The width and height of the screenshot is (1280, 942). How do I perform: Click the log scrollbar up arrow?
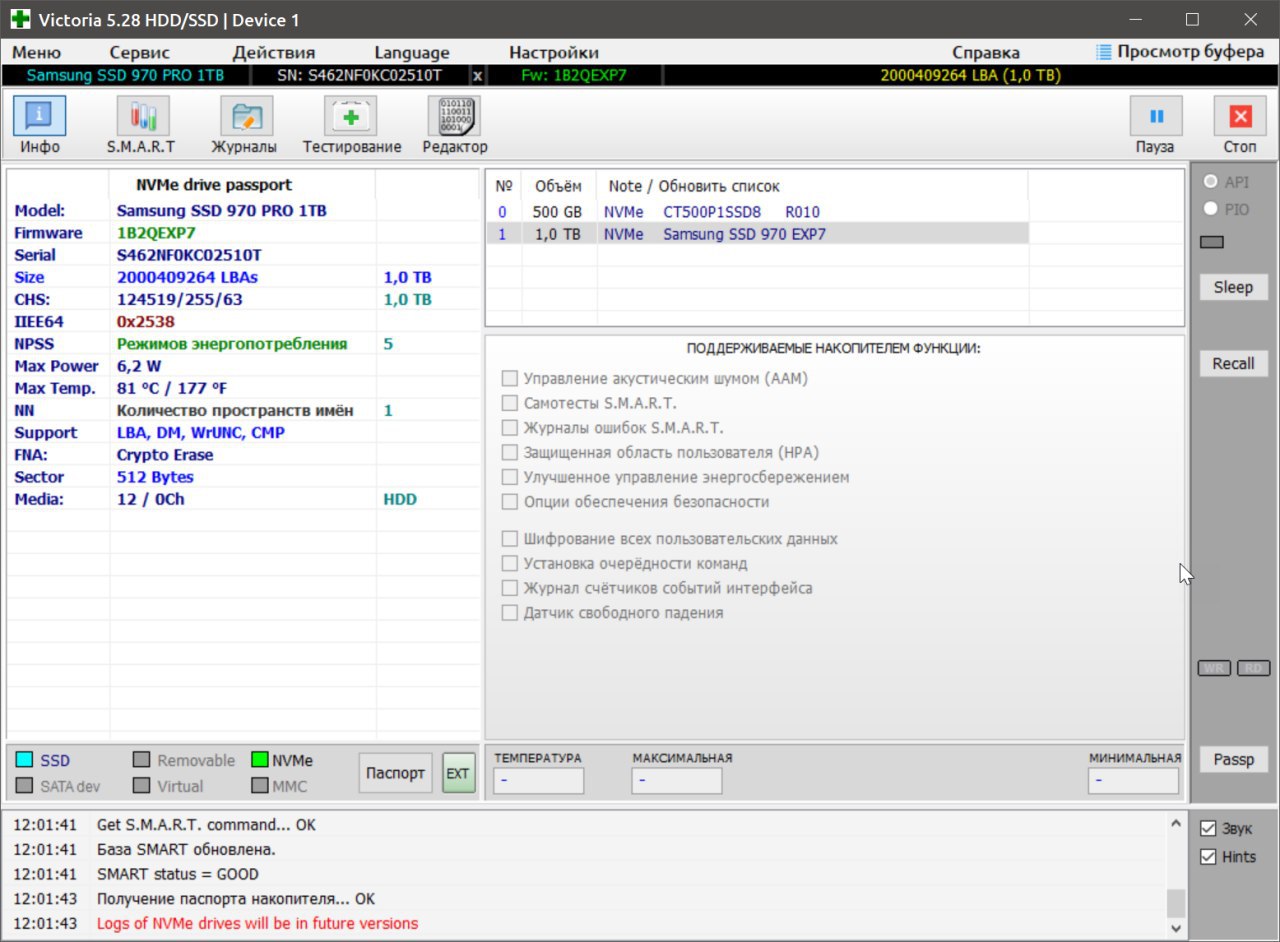(1175, 824)
